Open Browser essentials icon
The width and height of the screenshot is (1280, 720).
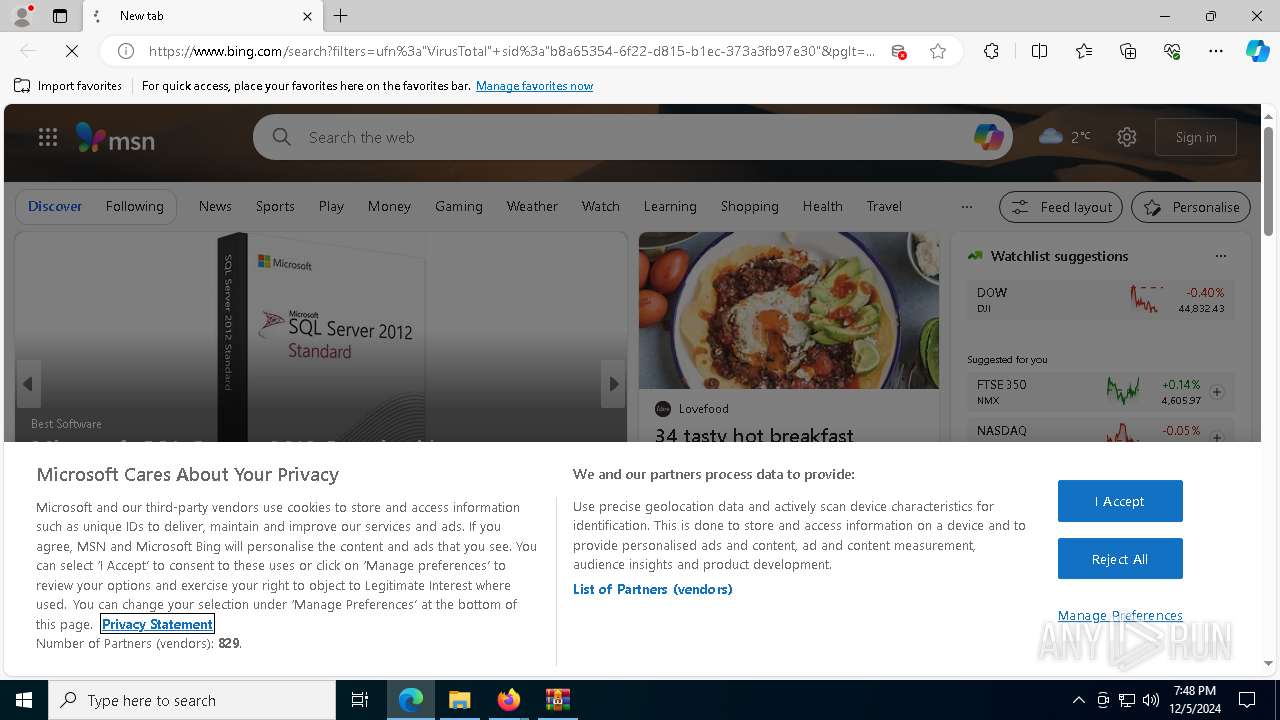coord(1172,51)
